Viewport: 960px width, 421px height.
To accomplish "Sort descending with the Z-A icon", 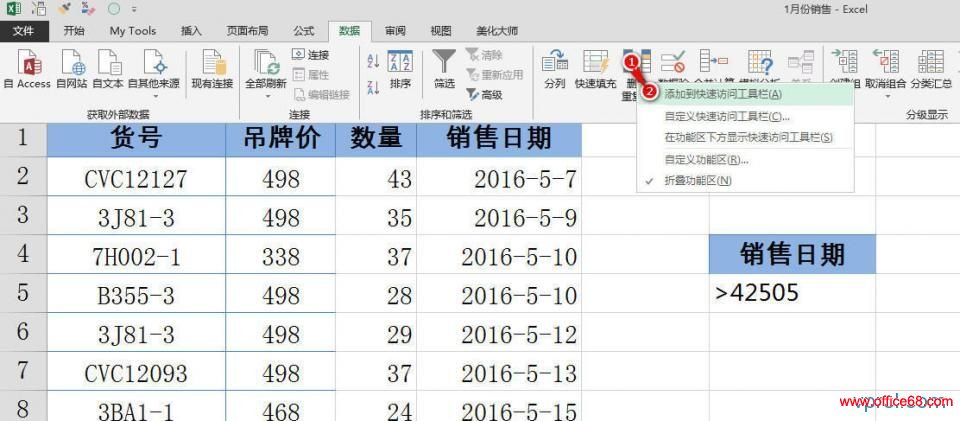I will (x=373, y=87).
